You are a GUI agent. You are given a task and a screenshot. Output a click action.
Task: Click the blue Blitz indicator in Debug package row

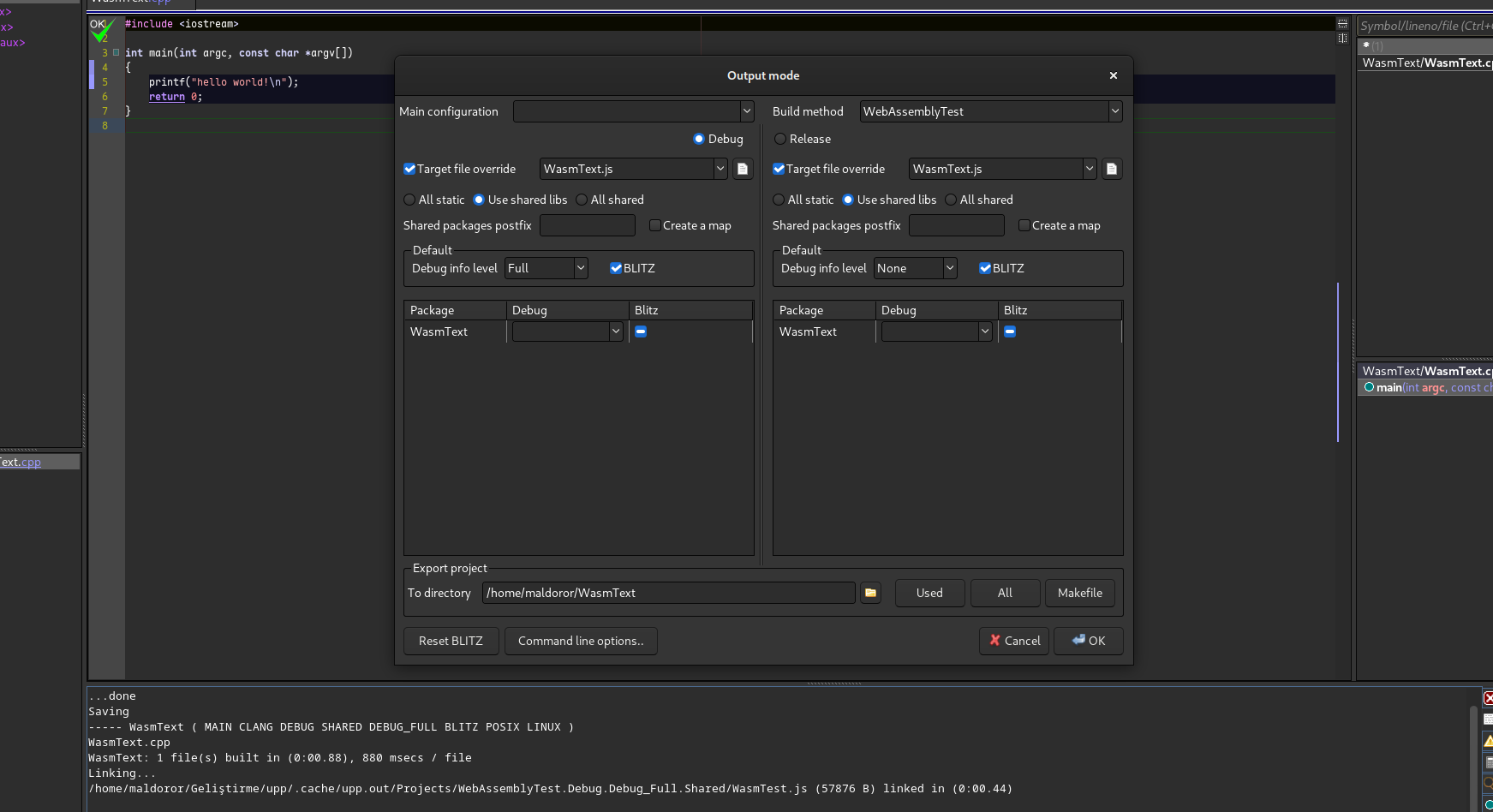(641, 331)
